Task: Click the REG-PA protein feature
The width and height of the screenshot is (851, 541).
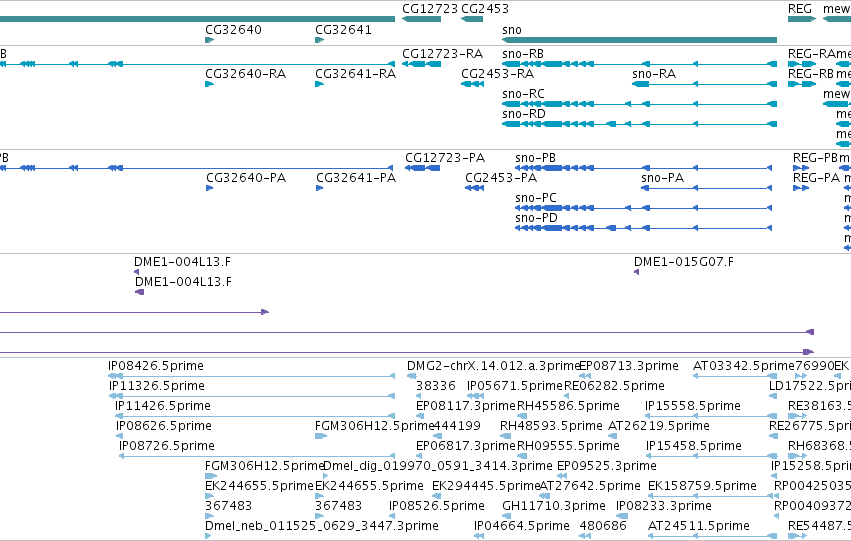Action: tap(801, 188)
